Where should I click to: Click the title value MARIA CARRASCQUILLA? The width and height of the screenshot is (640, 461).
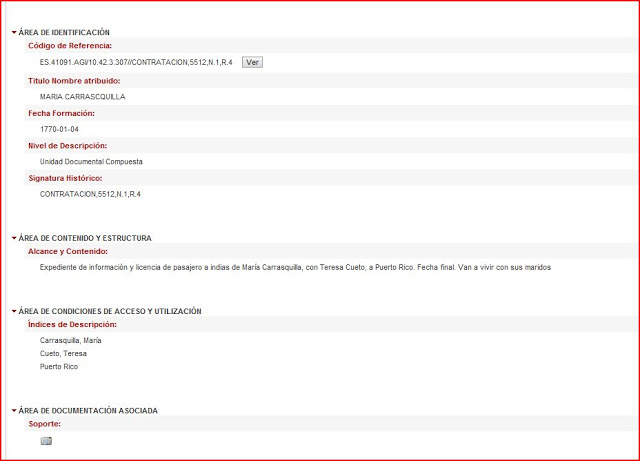tap(83, 97)
